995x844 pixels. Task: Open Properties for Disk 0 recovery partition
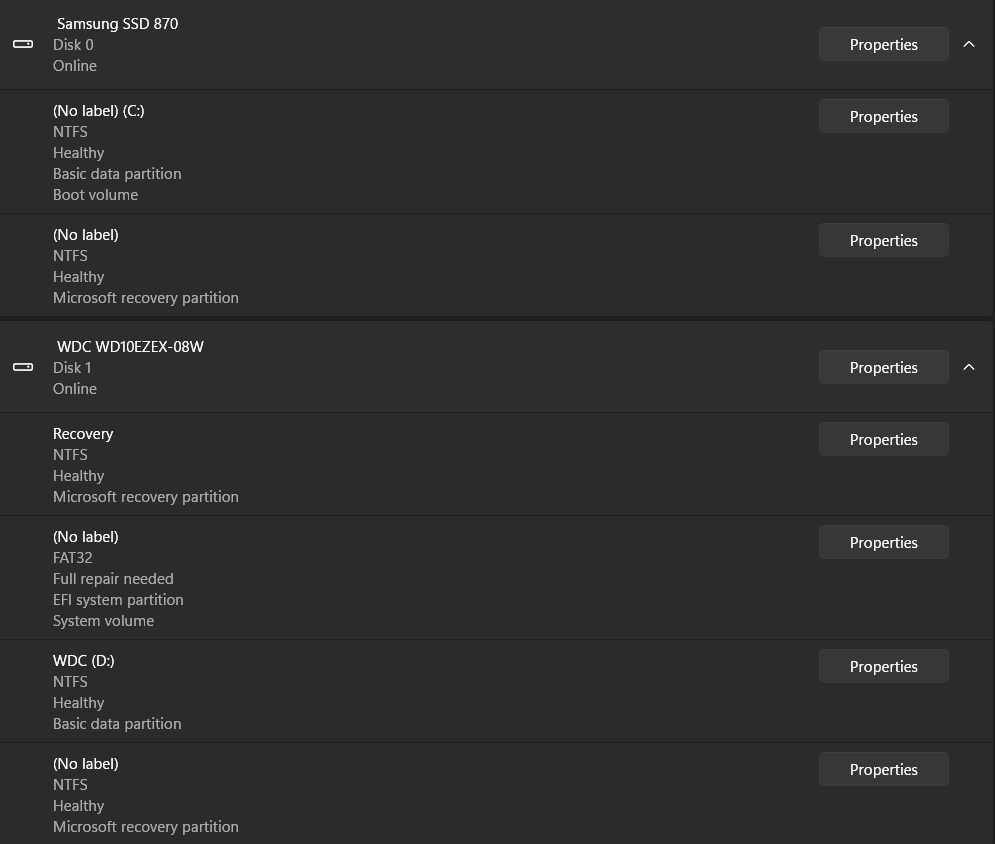883,240
